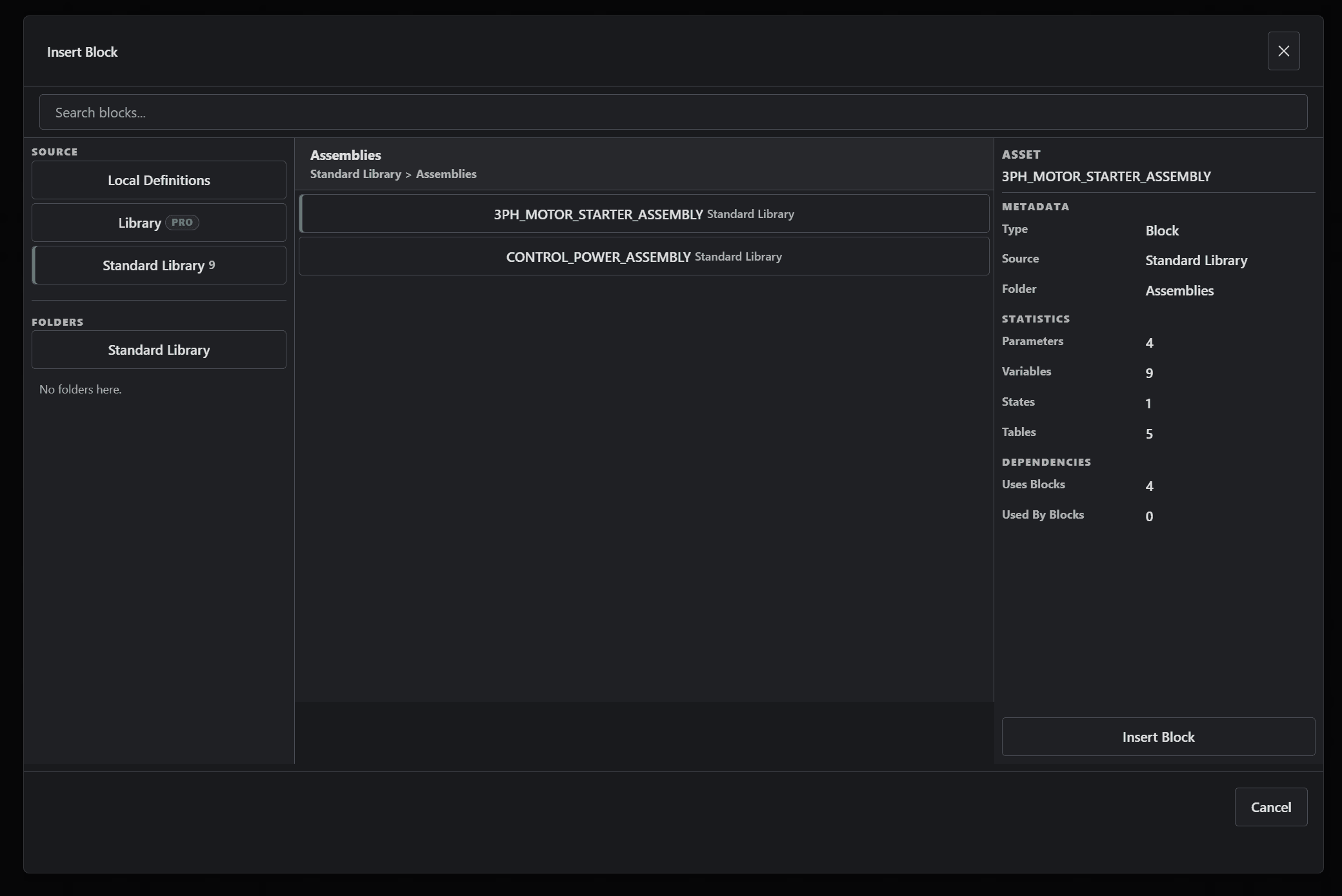
Task: Click the Folder value Assemblies
Action: [1179, 291]
